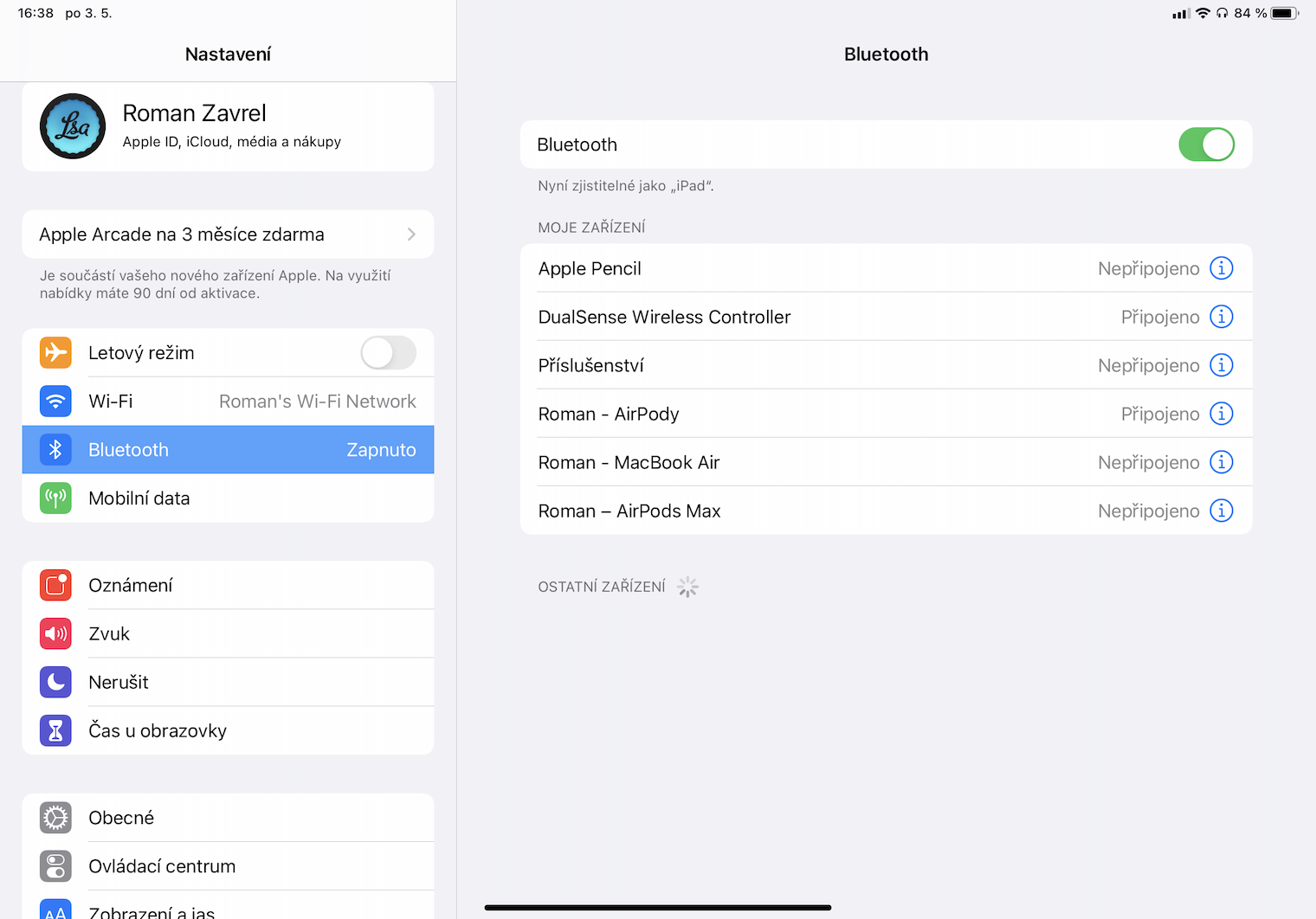Image resolution: width=1316 pixels, height=919 pixels.
Task: Open Čas u obrazovky settings
Action: tap(158, 731)
